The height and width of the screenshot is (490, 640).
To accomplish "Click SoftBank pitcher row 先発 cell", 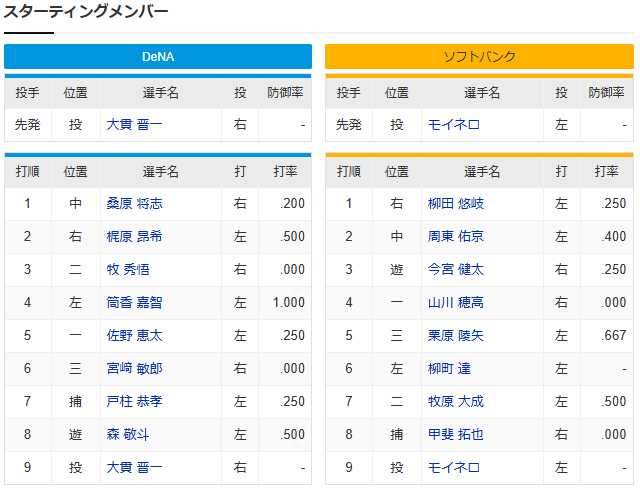I will pos(349,125).
